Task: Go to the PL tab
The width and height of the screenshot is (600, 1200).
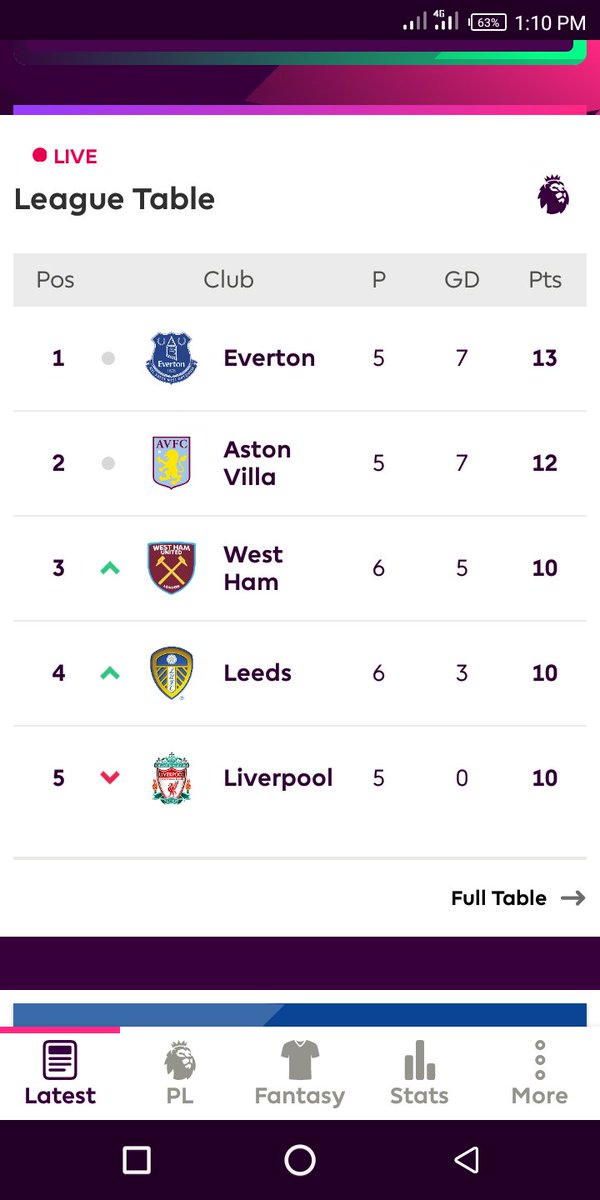Action: point(180,1074)
